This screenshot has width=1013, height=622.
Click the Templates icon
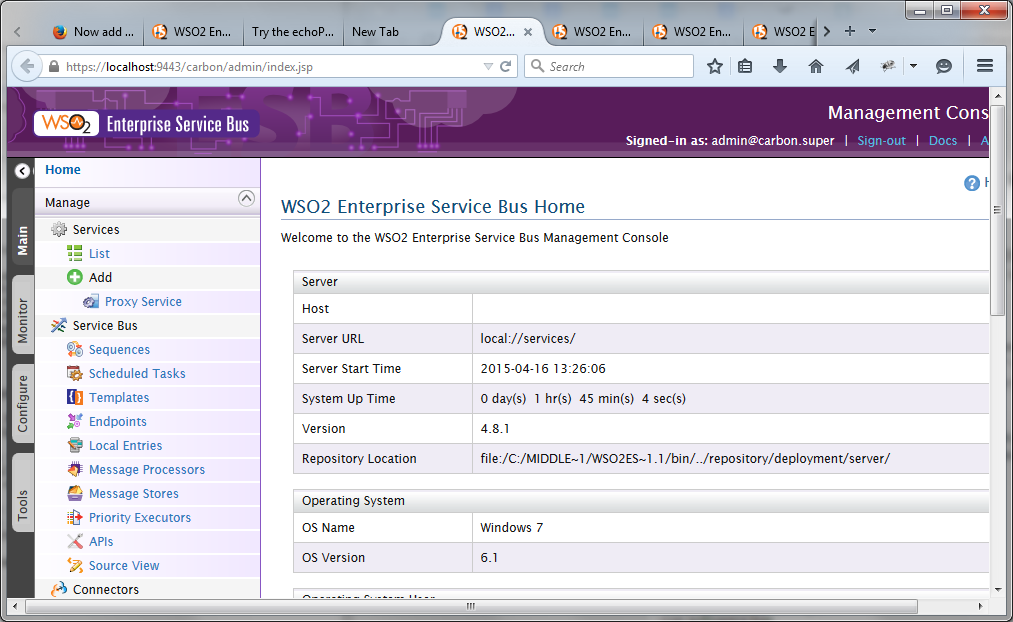(x=75, y=397)
